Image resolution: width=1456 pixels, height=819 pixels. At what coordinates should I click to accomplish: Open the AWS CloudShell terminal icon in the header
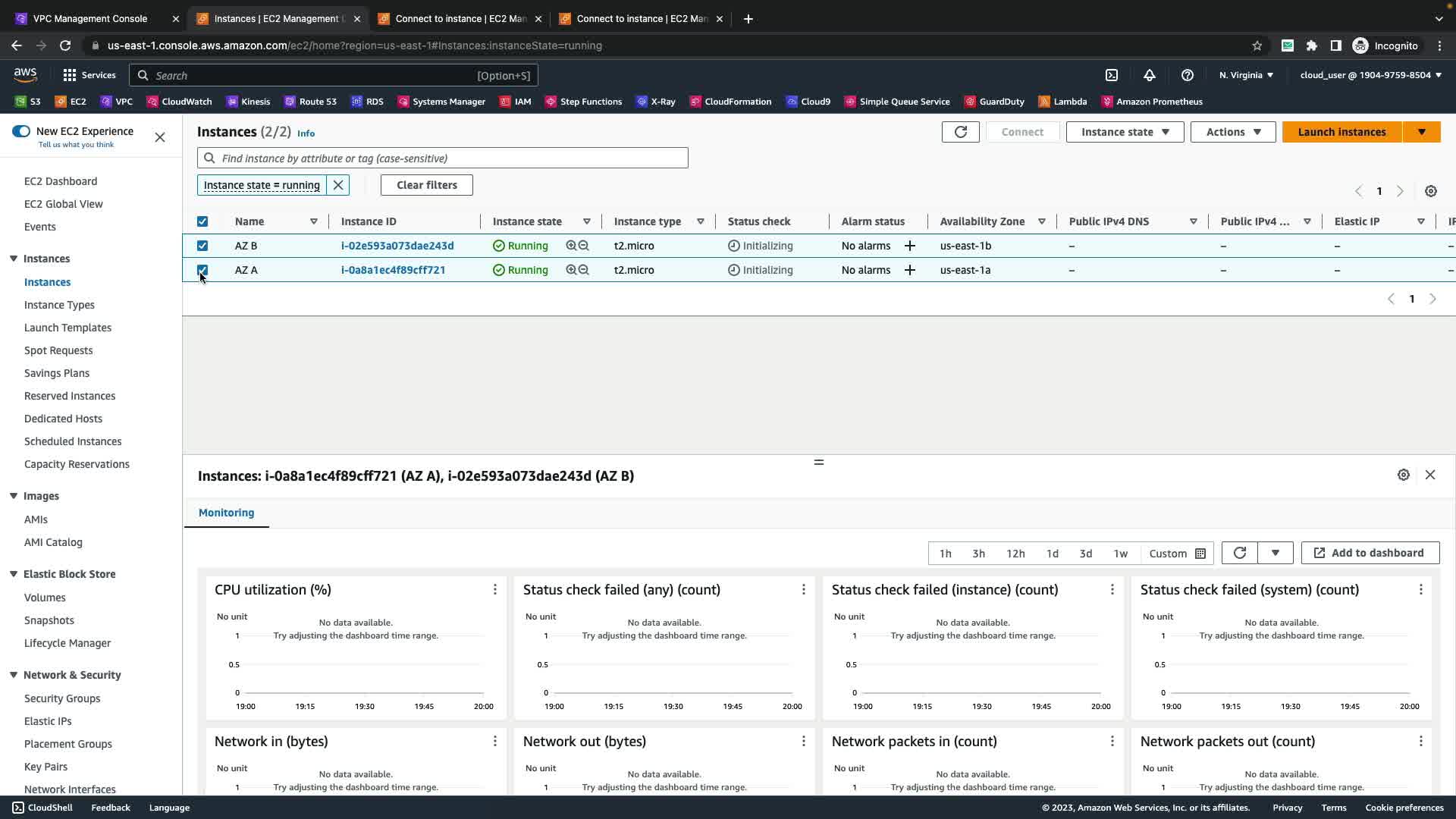(1112, 75)
